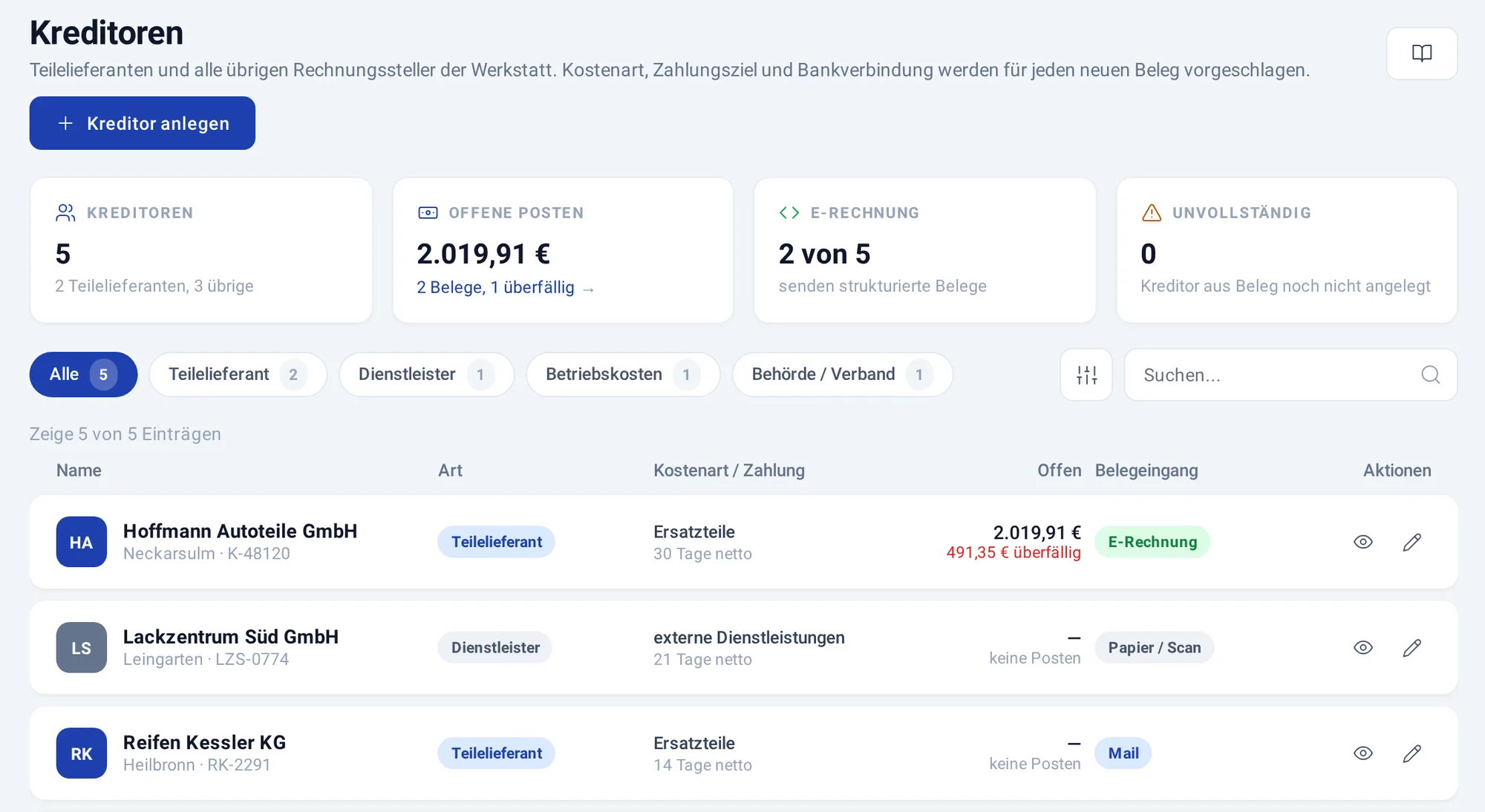
Task: View details of Hoffmann Autoteile GmbH
Action: (1362, 542)
